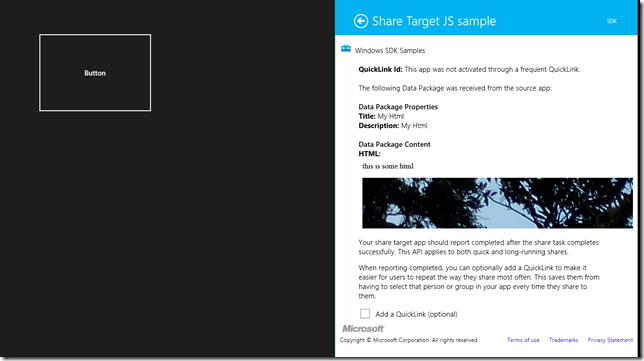This screenshot has height=361, width=644.
Task: Click "Your share target app should report" paragraph
Action: (478, 247)
